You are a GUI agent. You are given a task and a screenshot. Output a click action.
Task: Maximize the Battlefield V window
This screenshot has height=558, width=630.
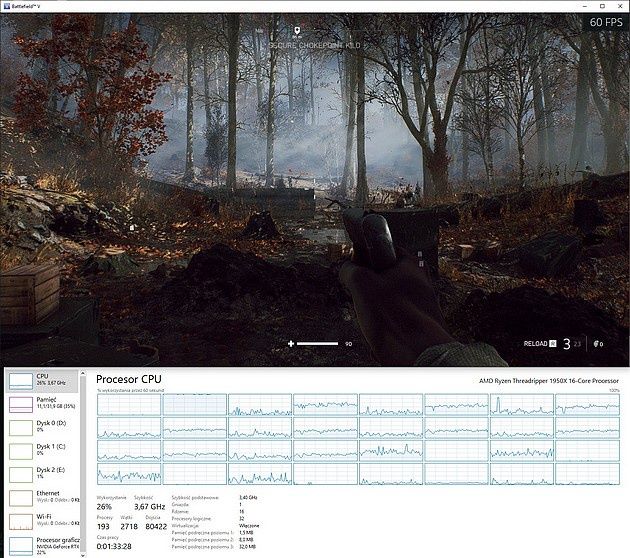(602, 6)
